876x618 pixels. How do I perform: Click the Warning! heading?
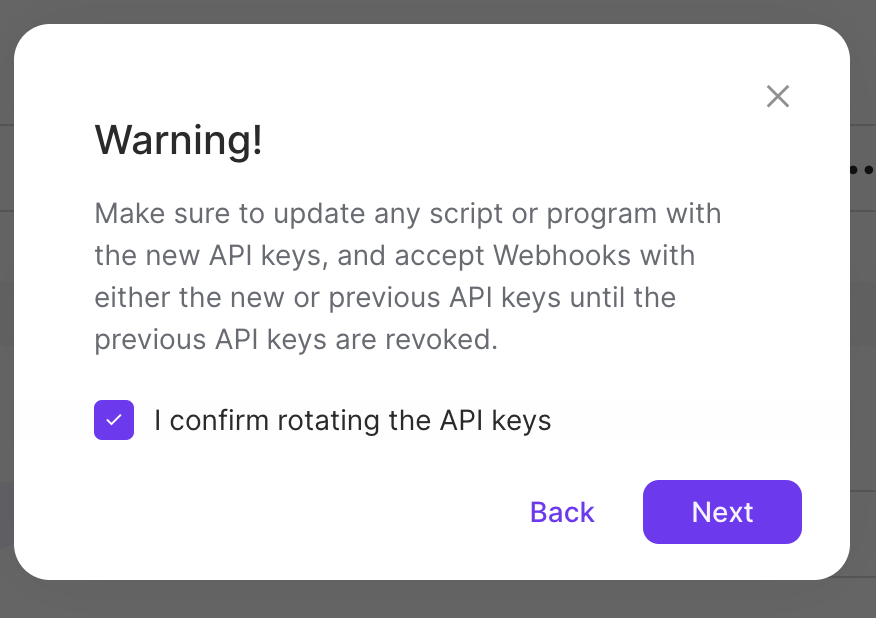point(178,140)
